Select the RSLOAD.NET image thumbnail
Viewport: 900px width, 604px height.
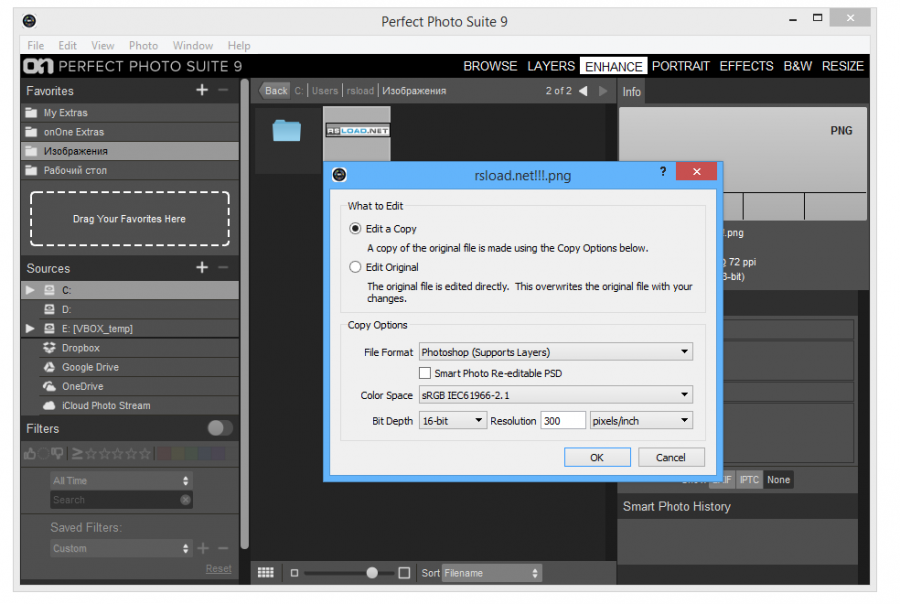pyautogui.click(x=357, y=131)
